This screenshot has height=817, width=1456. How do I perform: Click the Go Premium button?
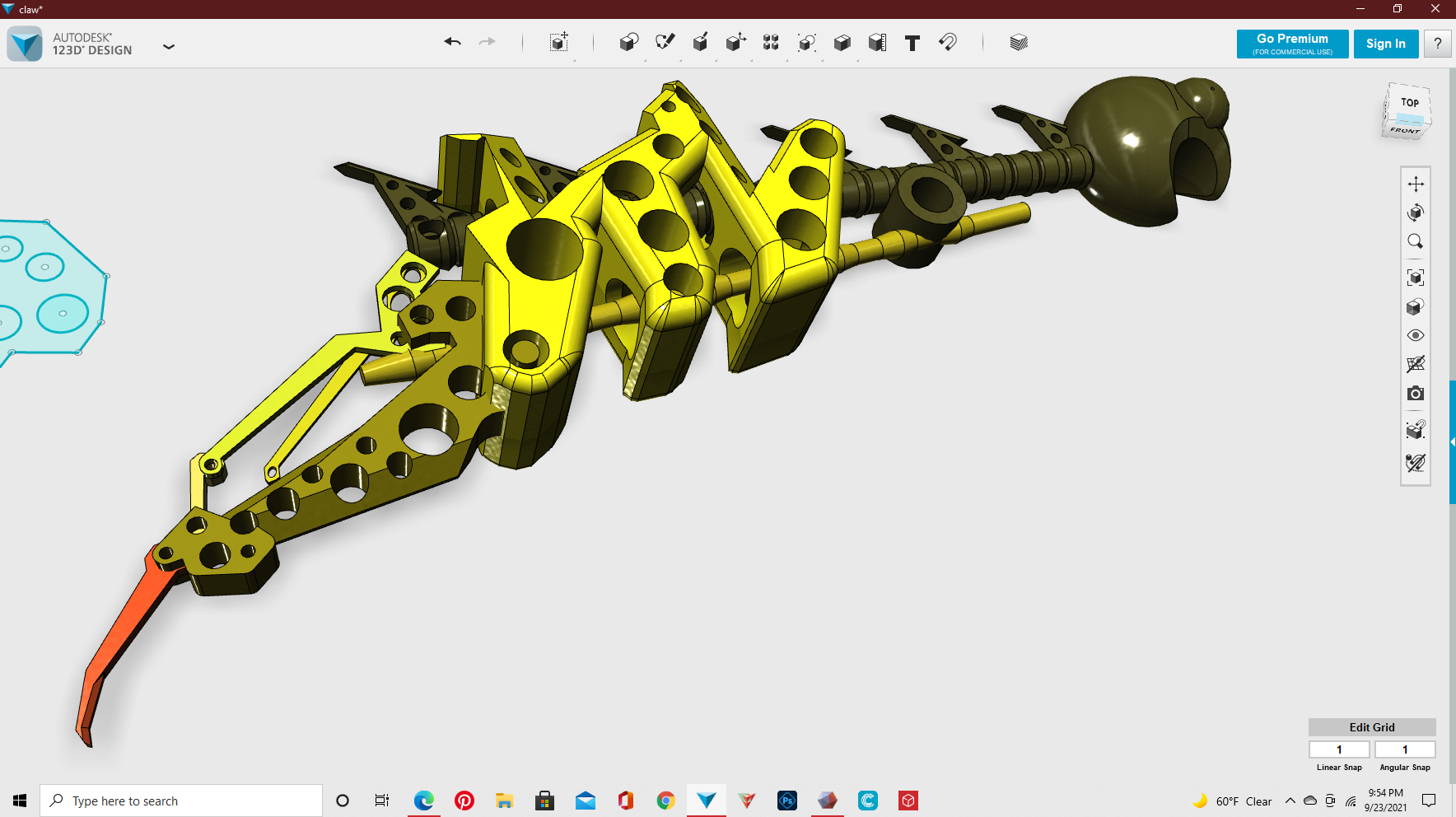(x=1292, y=44)
